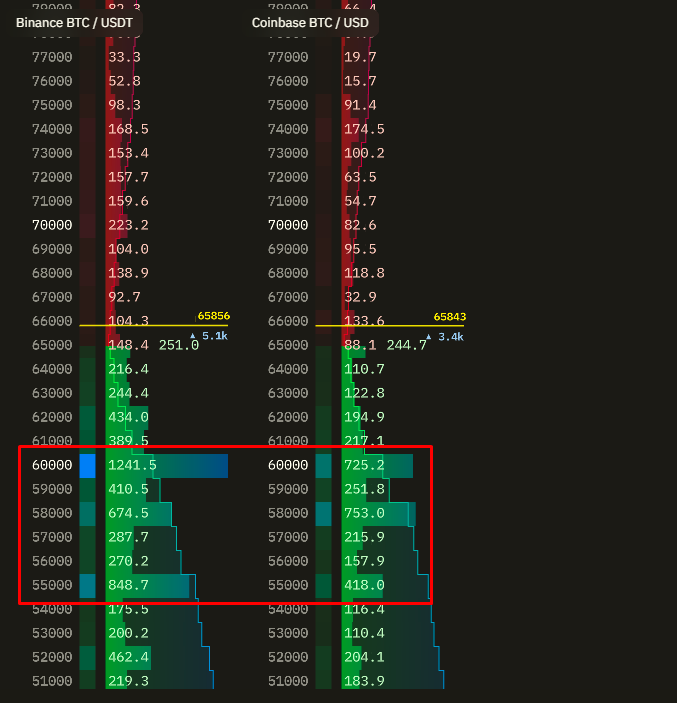Click Binance price level 77000

coord(52,57)
